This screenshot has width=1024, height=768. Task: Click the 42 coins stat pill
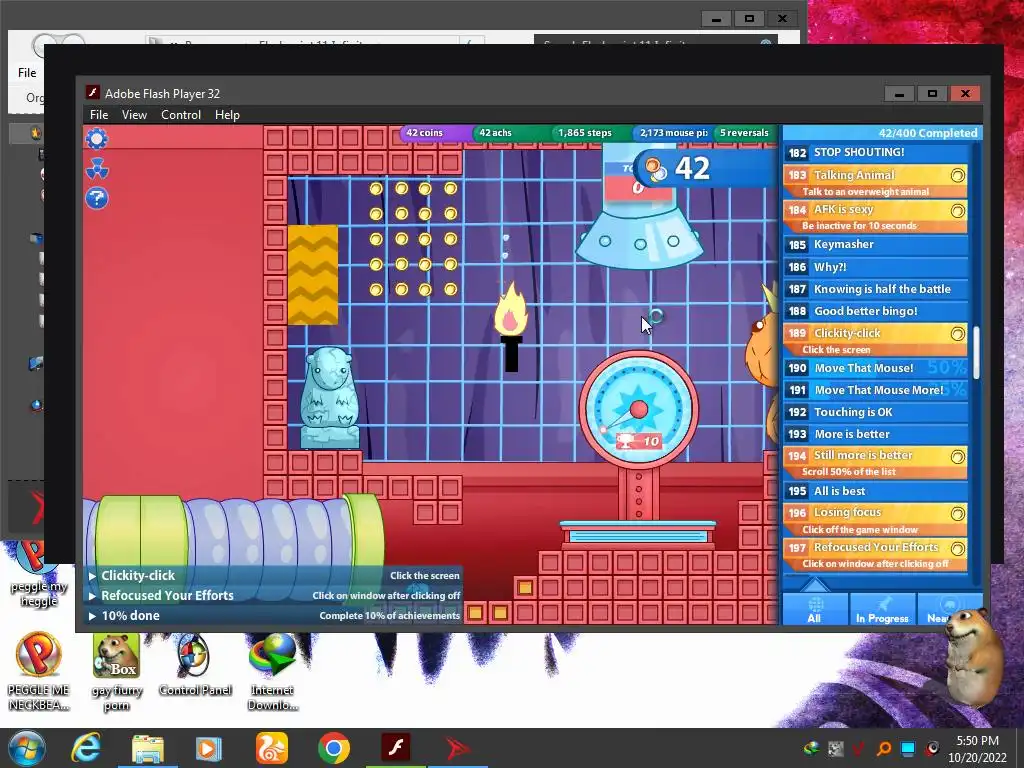pyautogui.click(x=436, y=133)
